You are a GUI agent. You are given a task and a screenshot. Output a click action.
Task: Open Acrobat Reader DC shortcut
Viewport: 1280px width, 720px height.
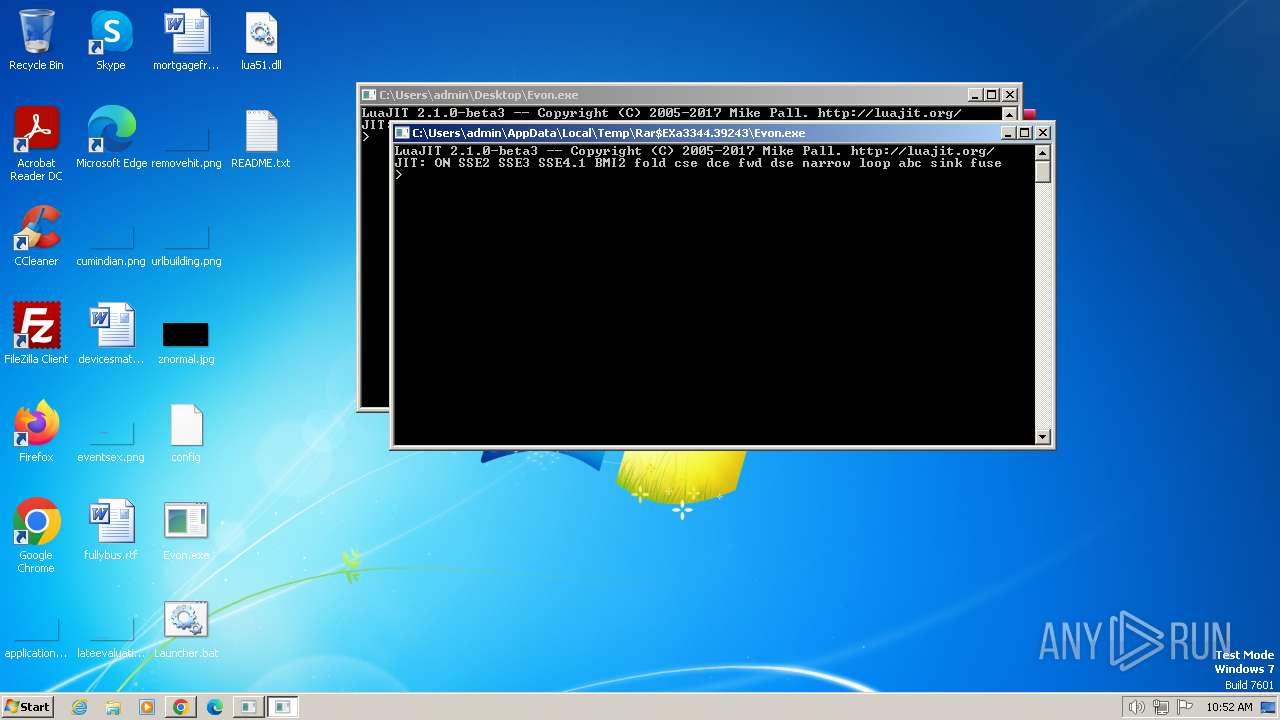tap(36, 144)
